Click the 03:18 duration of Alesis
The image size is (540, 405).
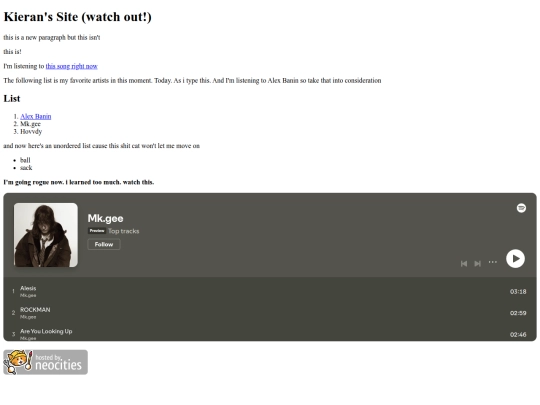tap(518, 292)
